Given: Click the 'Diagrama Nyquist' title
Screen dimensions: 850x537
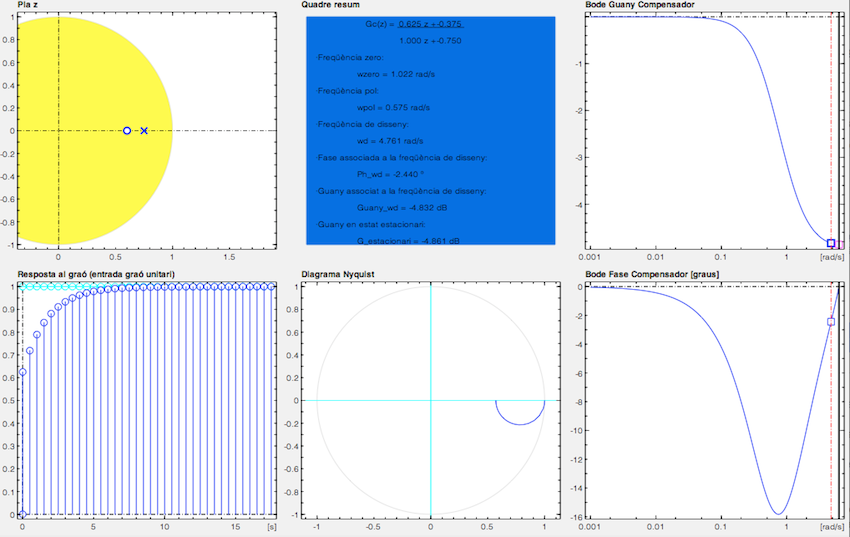Looking at the screenshot, I should pyautogui.click(x=339, y=274).
